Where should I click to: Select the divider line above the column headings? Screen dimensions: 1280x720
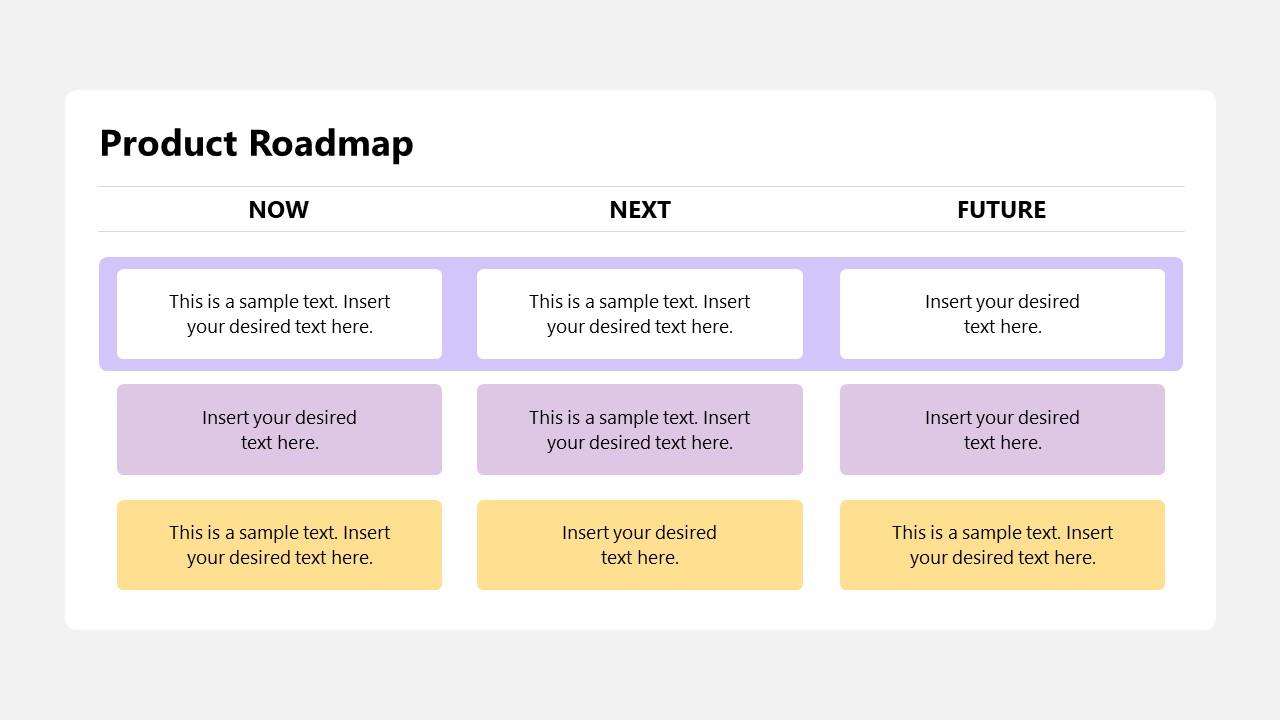point(640,186)
